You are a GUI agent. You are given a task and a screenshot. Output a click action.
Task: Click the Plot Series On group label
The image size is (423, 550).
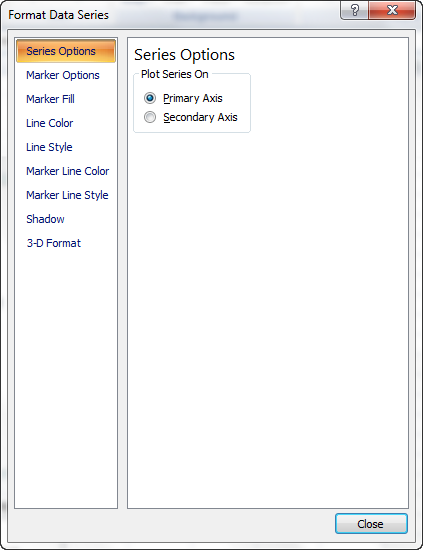(175, 74)
